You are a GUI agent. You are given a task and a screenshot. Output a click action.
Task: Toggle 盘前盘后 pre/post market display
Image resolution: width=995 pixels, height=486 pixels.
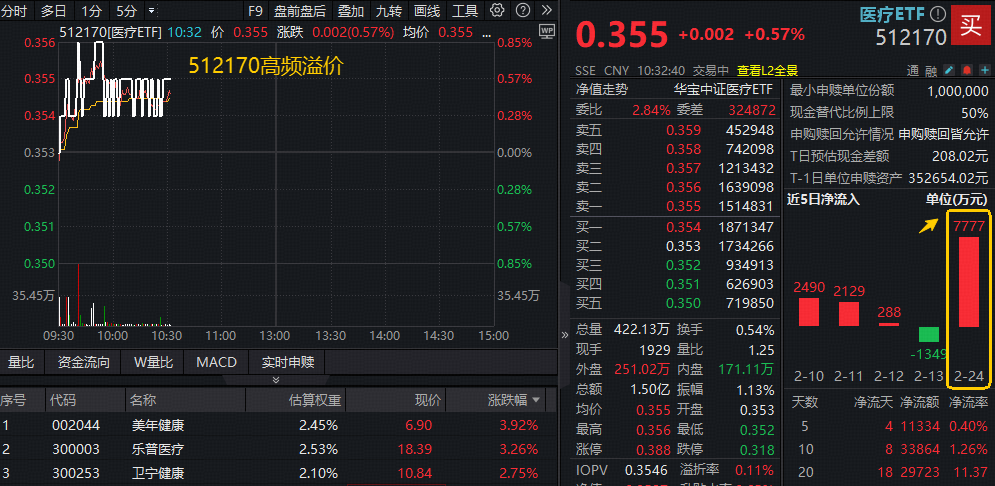click(300, 11)
